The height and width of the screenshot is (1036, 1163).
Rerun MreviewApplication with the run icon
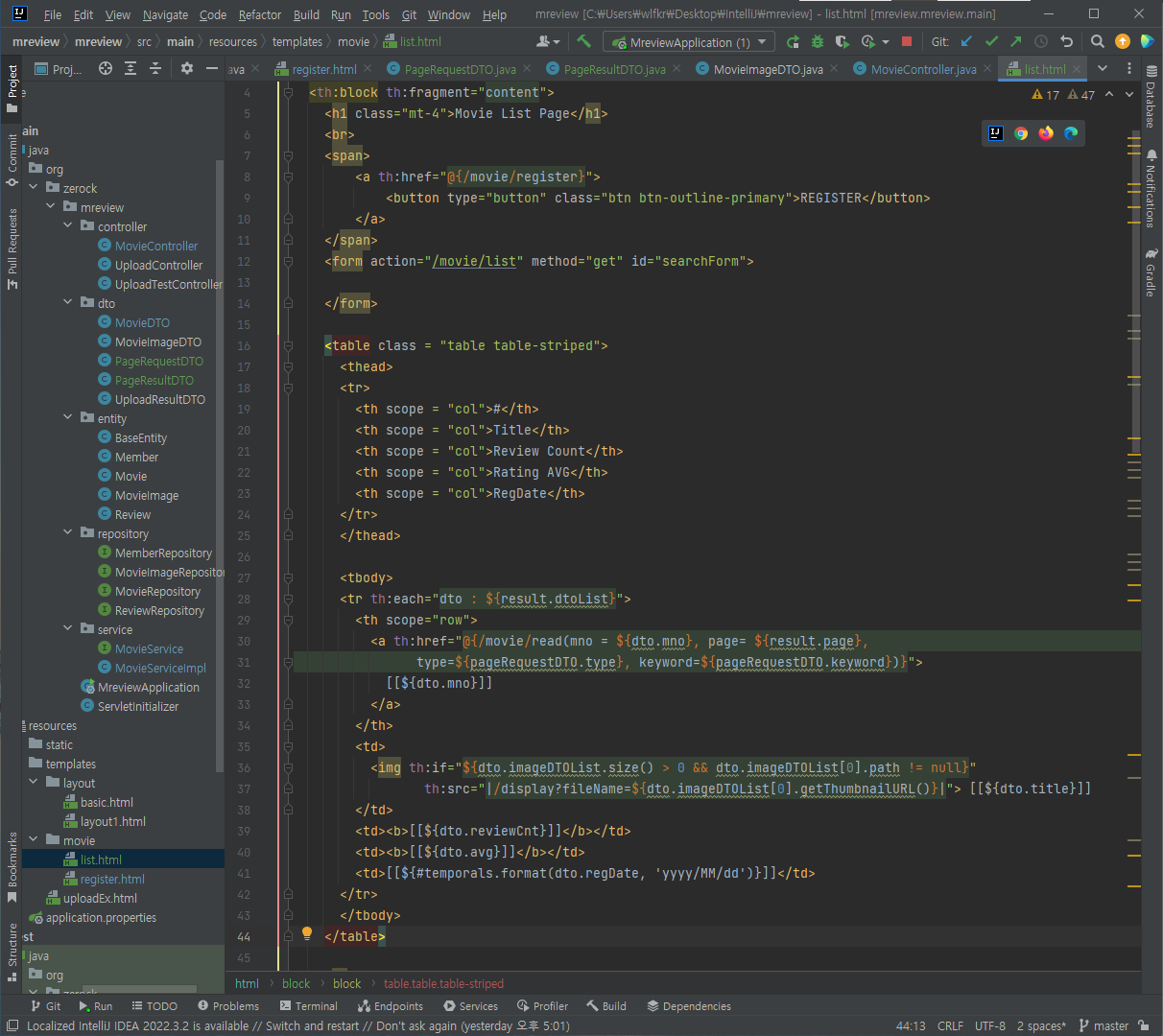click(x=793, y=41)
